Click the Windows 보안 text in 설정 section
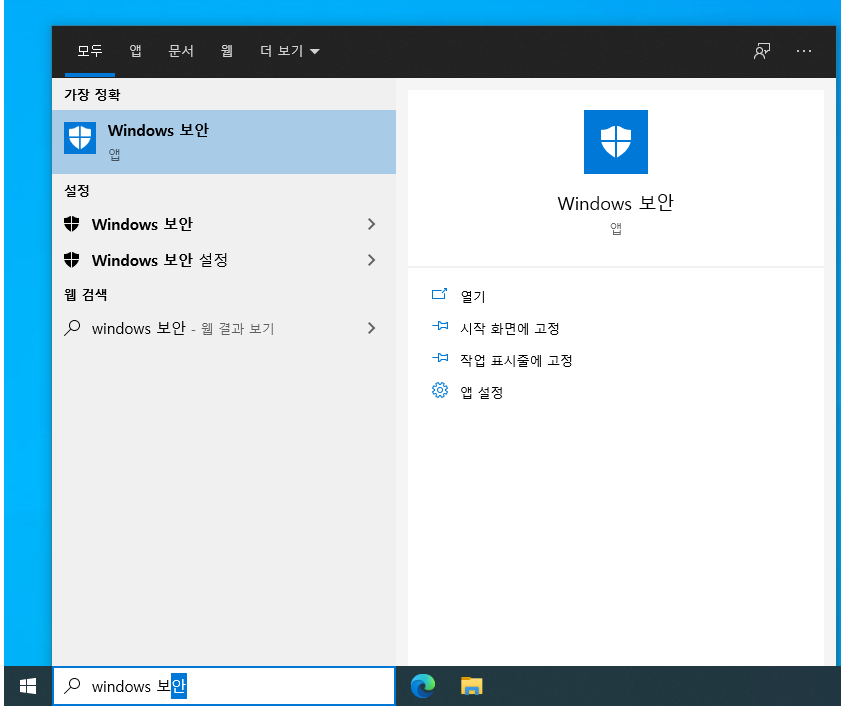Screen dimensions: 841x706 pos(142,224)
